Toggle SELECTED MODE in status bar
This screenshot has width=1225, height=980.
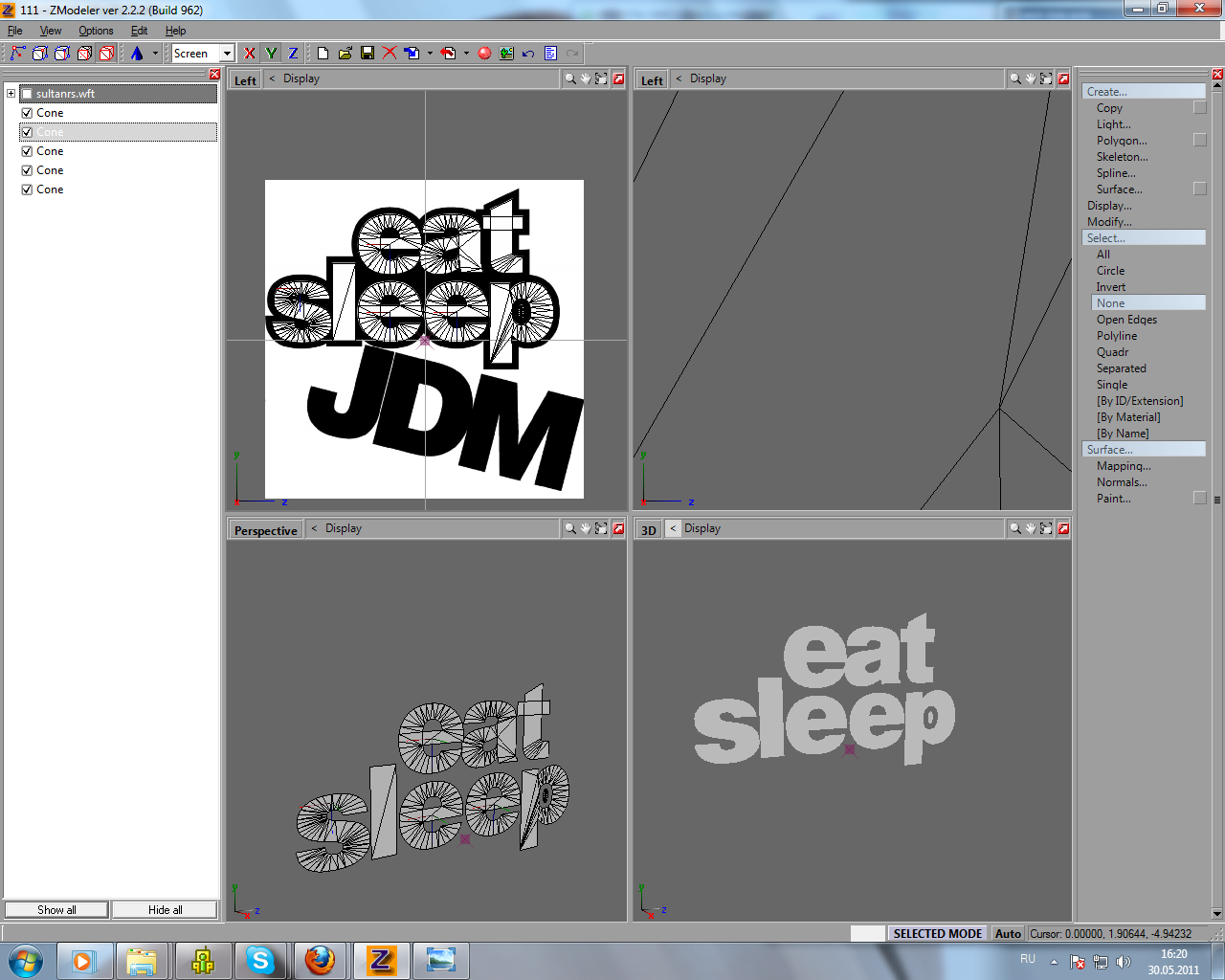click(x=937, y=934)
